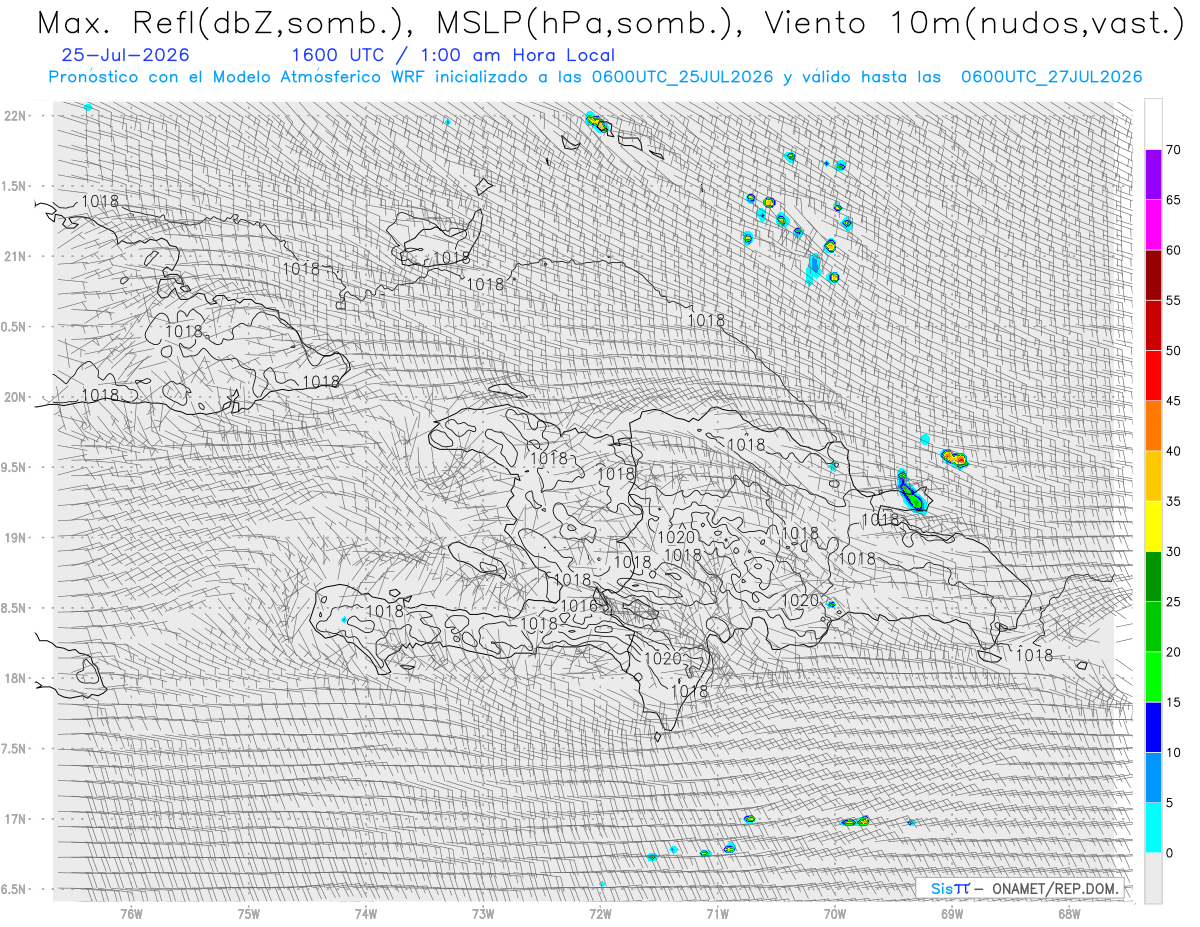This screenshot has width=1200, height=927.
Task: Select the magenta 60-65 dBZ color band
Action: click(x=1153, y=225)
